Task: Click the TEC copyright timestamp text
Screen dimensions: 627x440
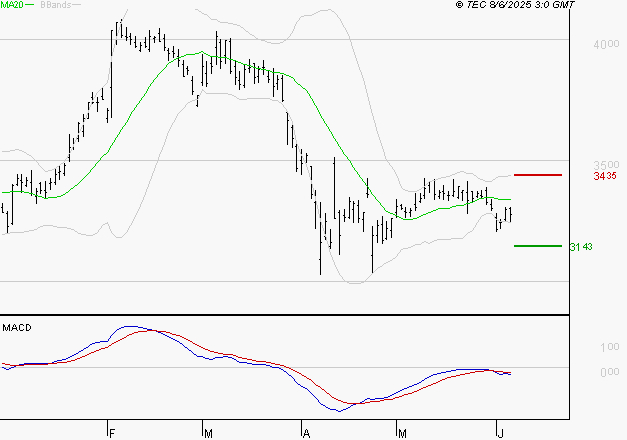Action: point(515,5)
